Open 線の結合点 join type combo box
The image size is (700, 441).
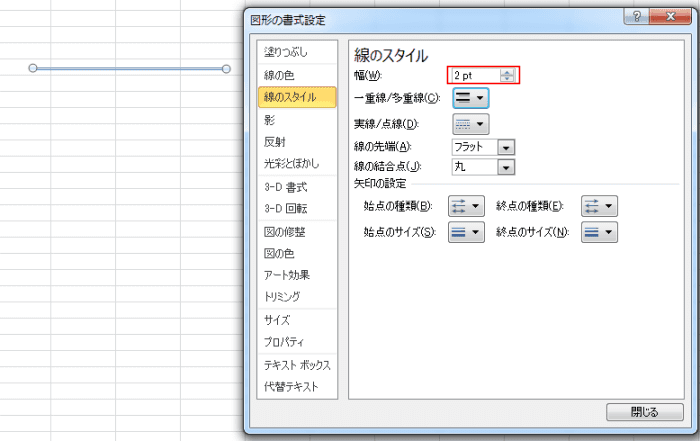483,167
